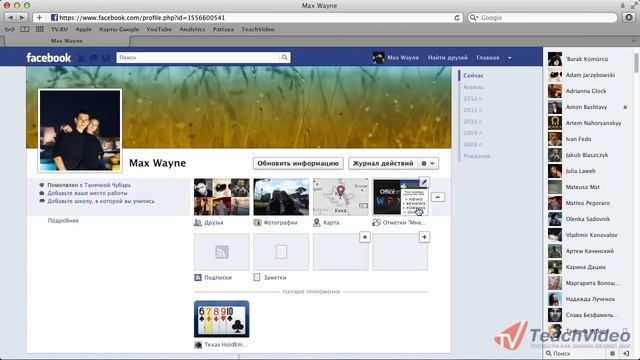Screen dimensions: 640x360
Task: Click the plus icon on fourth empty app tile
Action: pos(424,237)
